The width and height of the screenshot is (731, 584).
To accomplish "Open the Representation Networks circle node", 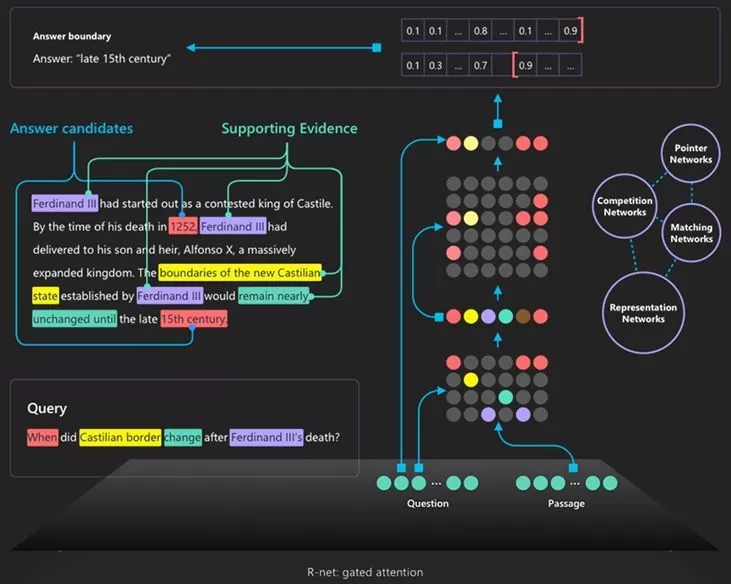I will click(x=643, y=313).
